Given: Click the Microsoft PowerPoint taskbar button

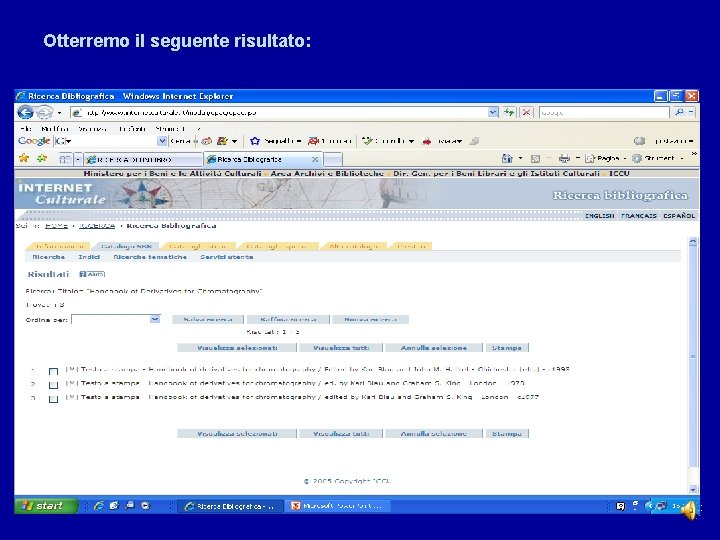Looking at the screenshot, I should click(338, 506).
